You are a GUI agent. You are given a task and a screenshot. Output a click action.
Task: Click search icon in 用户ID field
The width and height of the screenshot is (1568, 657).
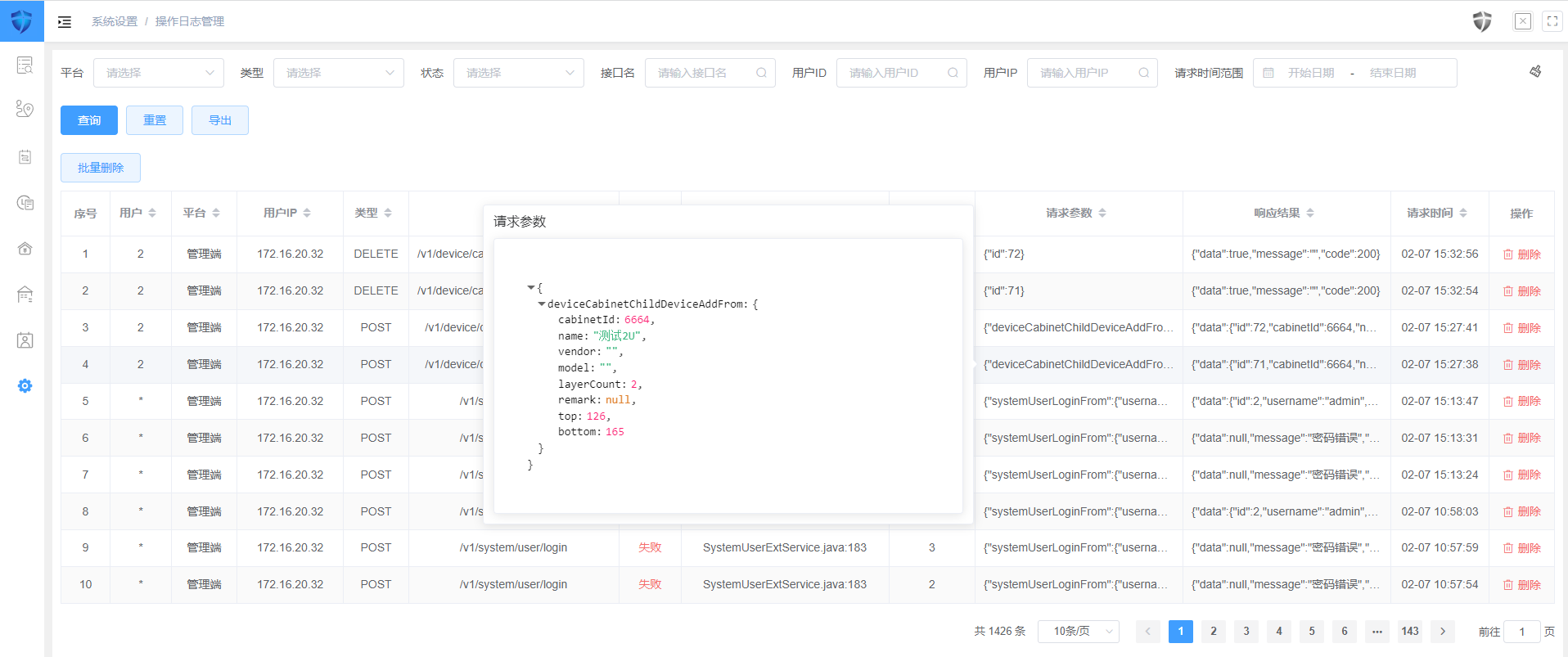coord(953,73)
